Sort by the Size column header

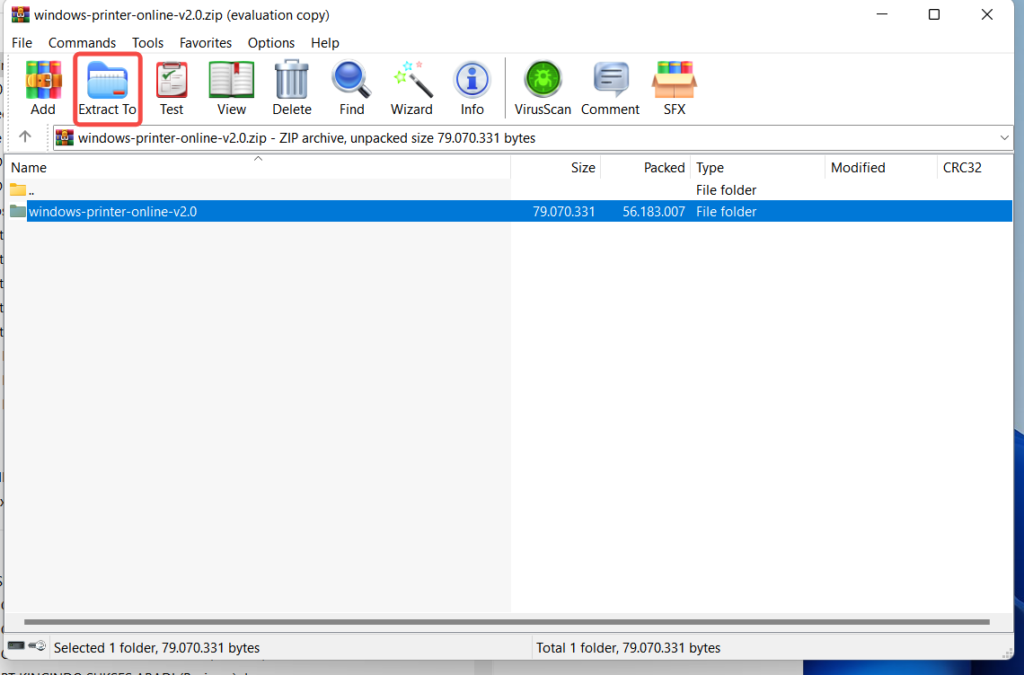556,167
